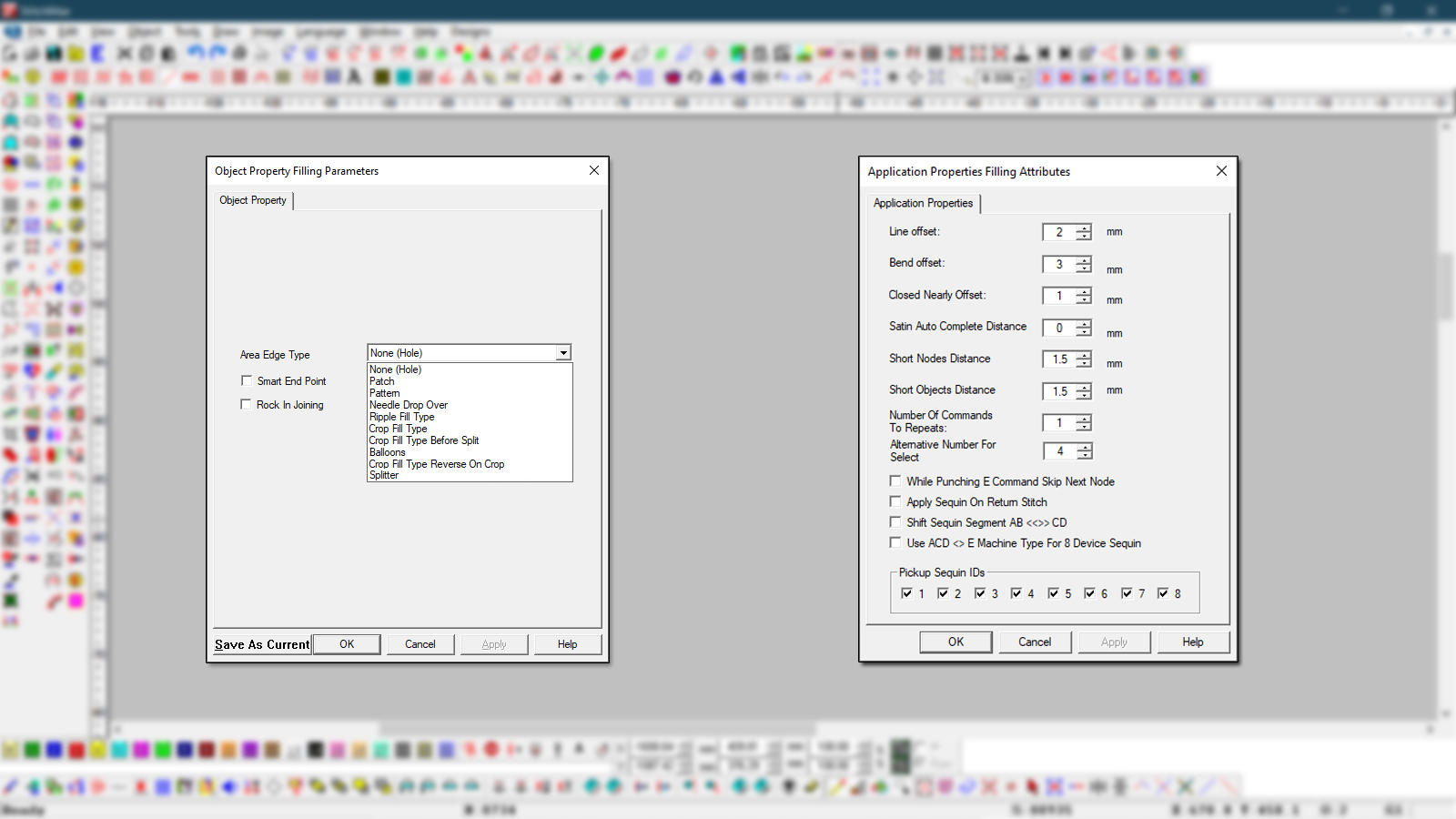Uncheck Pickup Sequin ID 5
This screenshot has height=819, width=1456.
pyautogui.click(x=1053, y=593)
